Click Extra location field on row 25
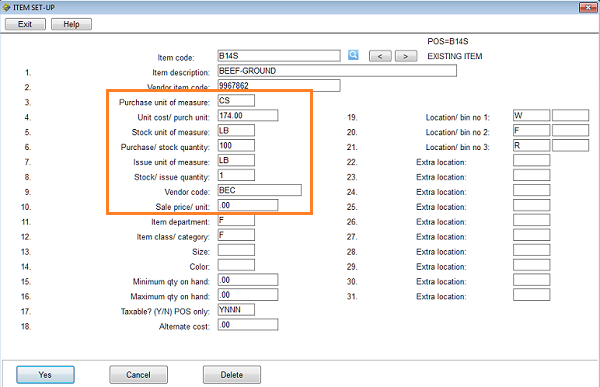This screenshot has width=600, height=387. [532, 205]
